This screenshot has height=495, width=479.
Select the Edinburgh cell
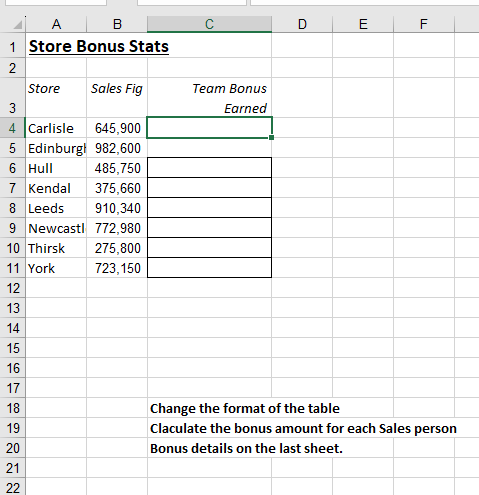56,148
